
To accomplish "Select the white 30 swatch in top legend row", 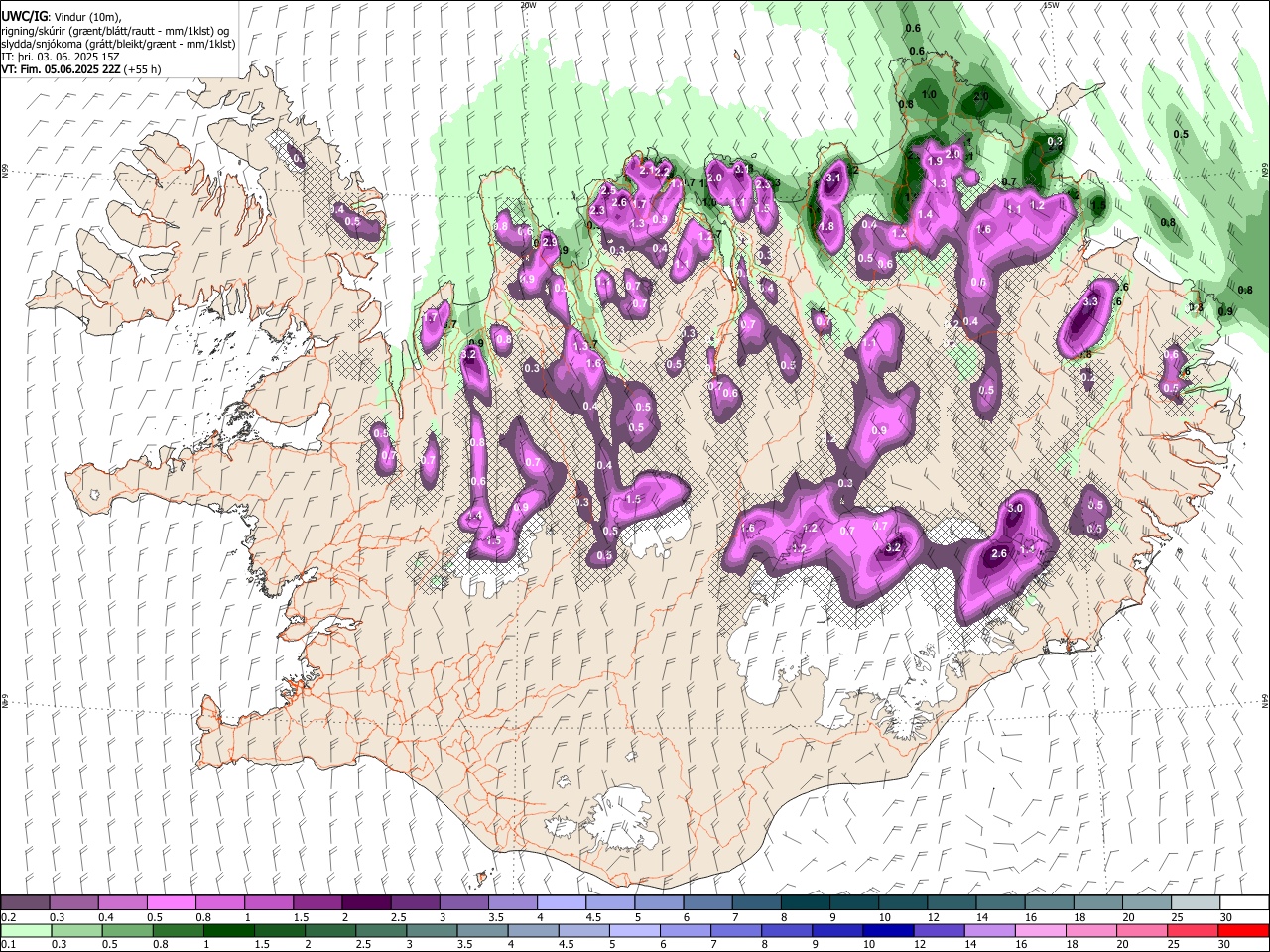I will (x=1243, y=903).
